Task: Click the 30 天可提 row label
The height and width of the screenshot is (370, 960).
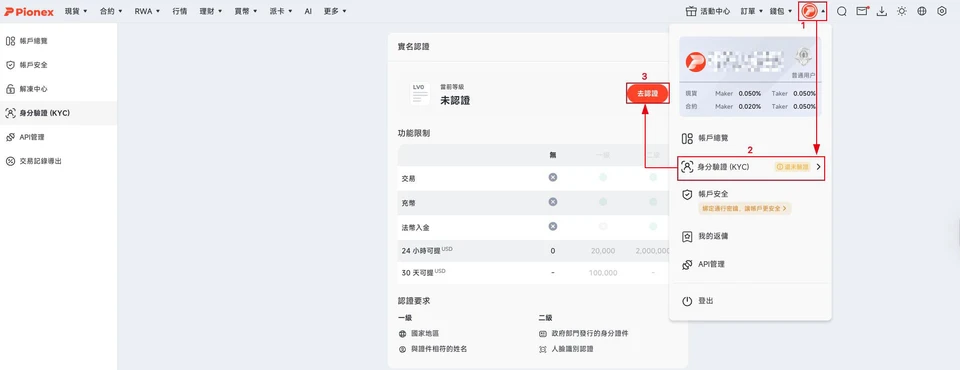Action: pos(424,273)
